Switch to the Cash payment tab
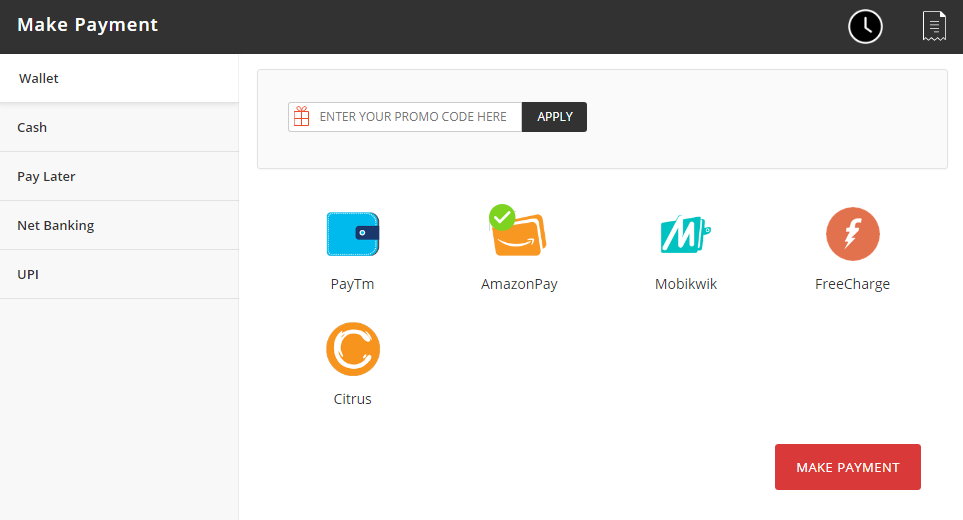Image resolution: width=963 pixels, height=520 pixels. point(119,127)
